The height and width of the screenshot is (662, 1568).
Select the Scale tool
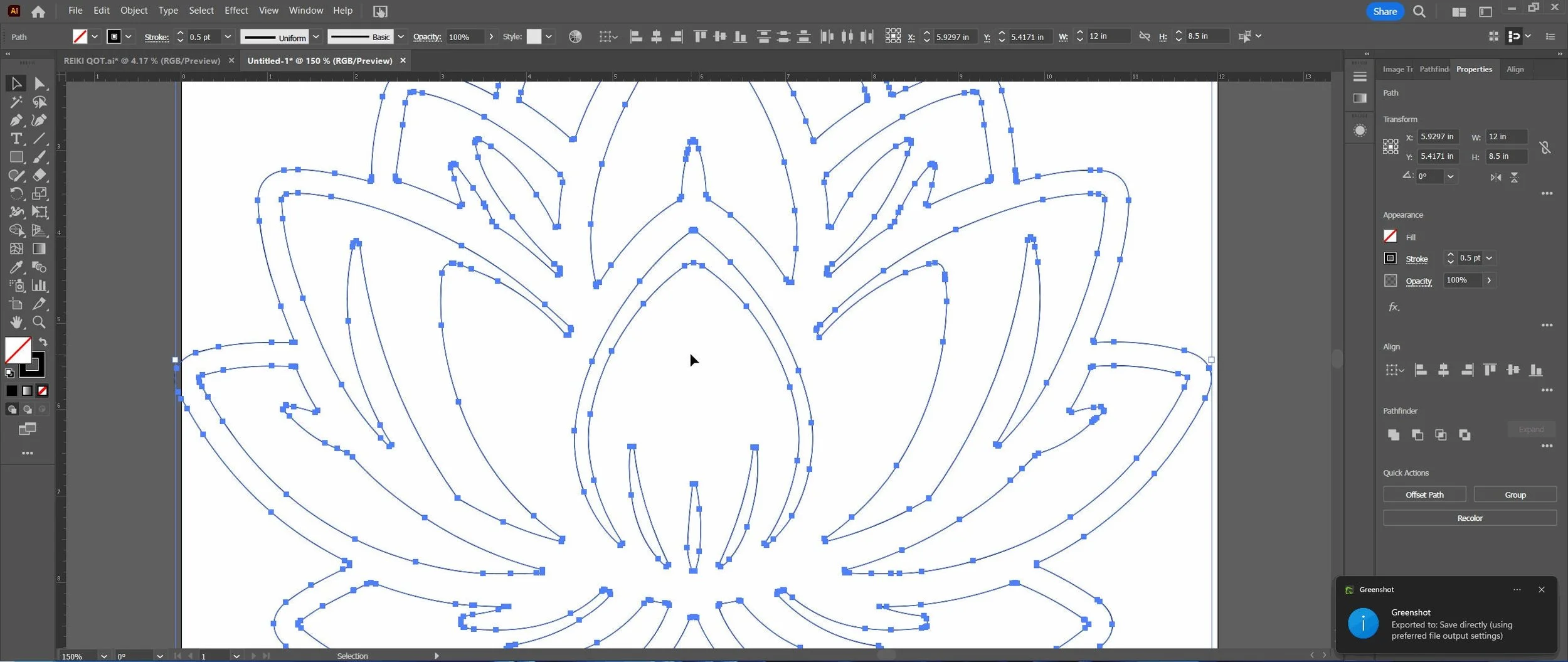[x=40, y=193]
